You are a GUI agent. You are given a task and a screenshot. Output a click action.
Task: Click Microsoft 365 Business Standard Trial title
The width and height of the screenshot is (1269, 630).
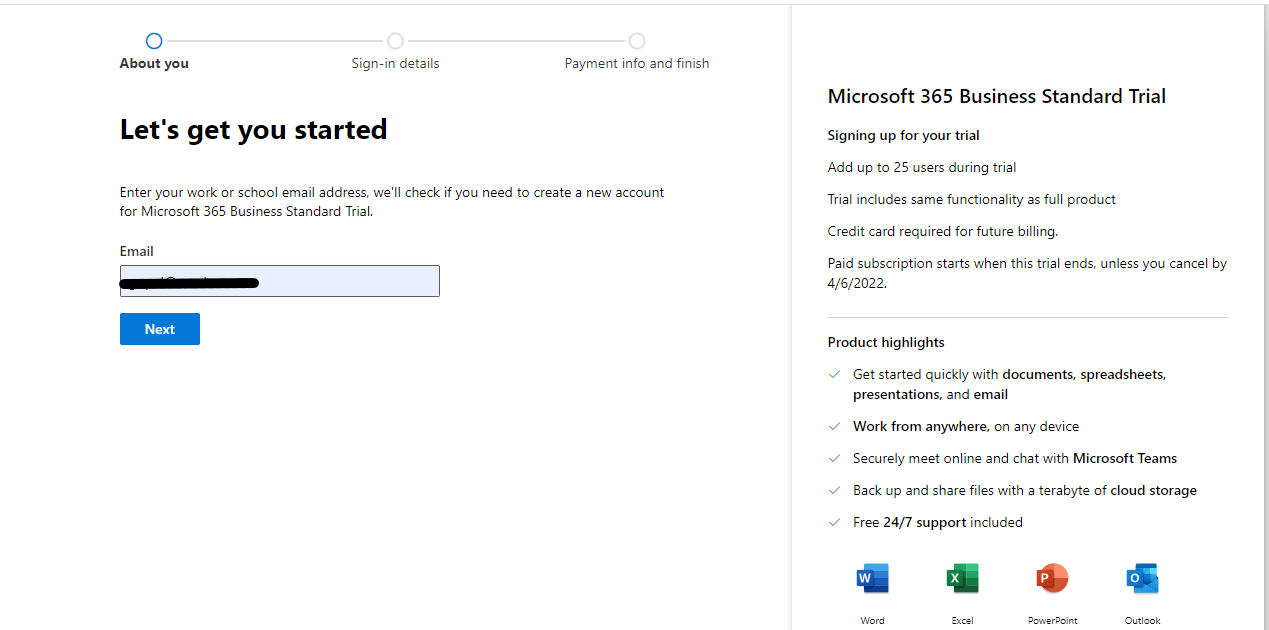pyautogui.click(x=997, y=96)
